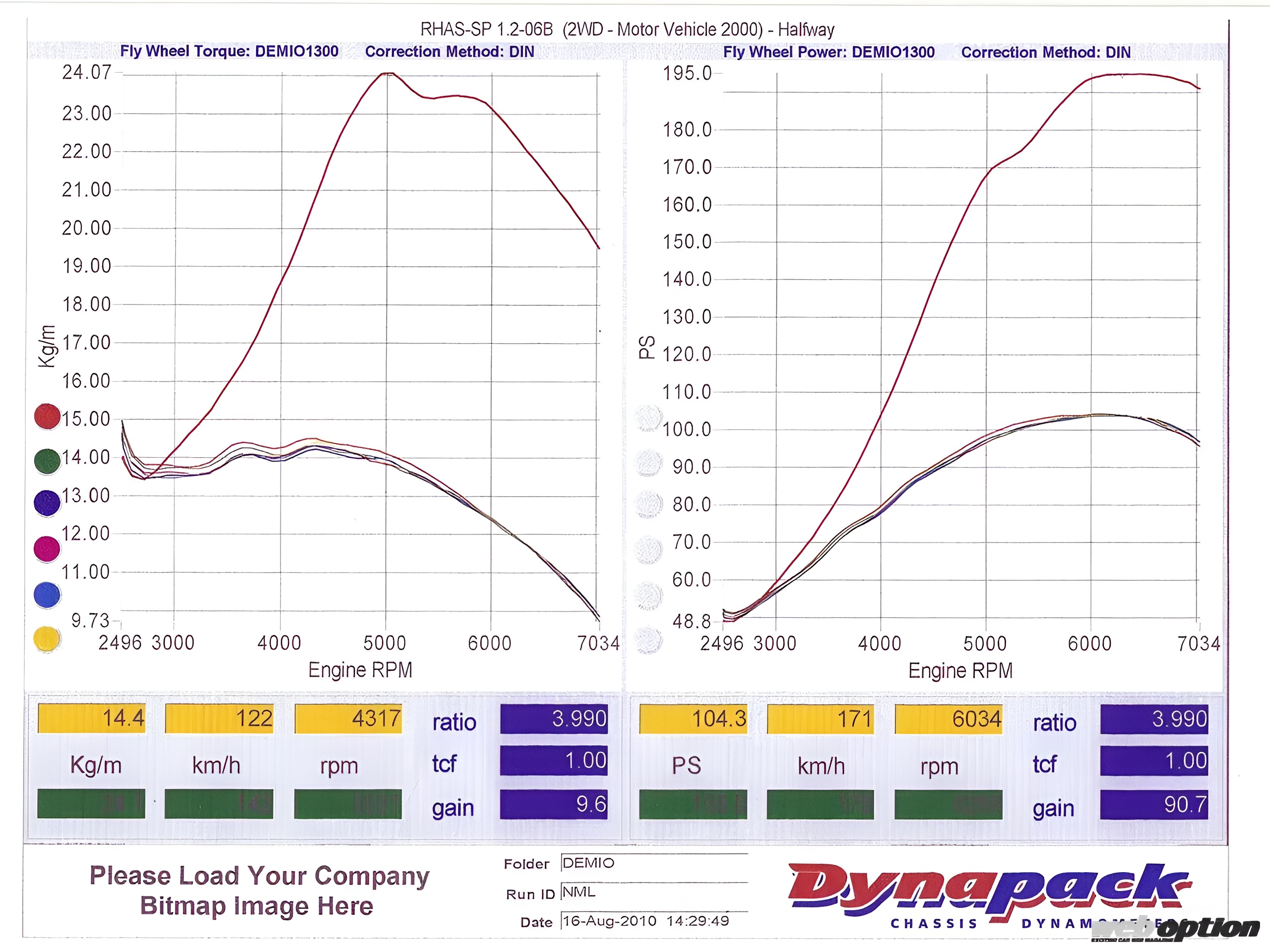Click the Fly Wheel Torque header
This screenshot has height=952, width=1270.
point(229,51)
